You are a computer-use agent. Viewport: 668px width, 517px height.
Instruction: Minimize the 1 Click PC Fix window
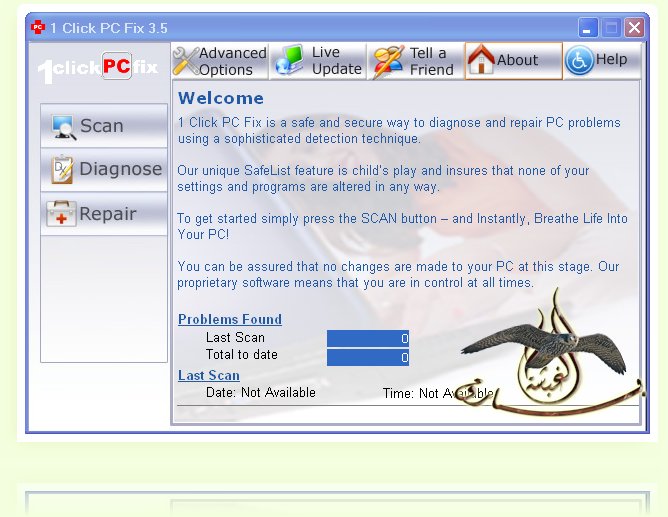point(588,28)
